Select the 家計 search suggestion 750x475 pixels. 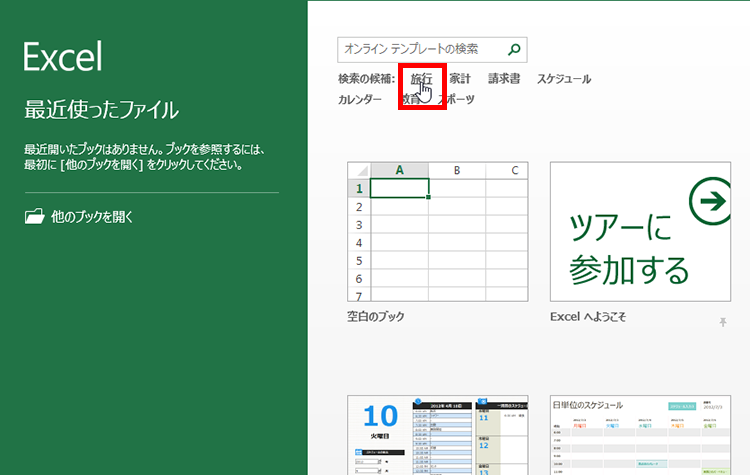coord(460,79)
